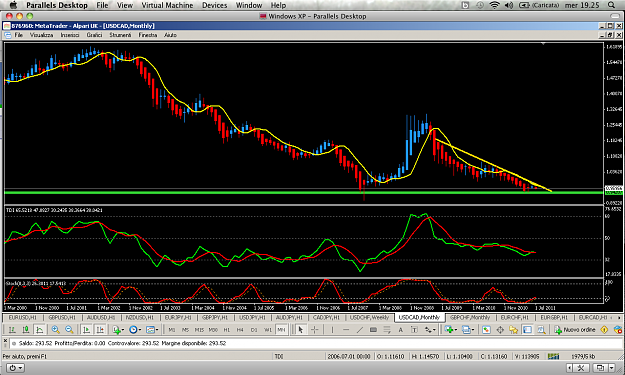Open the profiles dropdown
625x375 pixels.
468,330
